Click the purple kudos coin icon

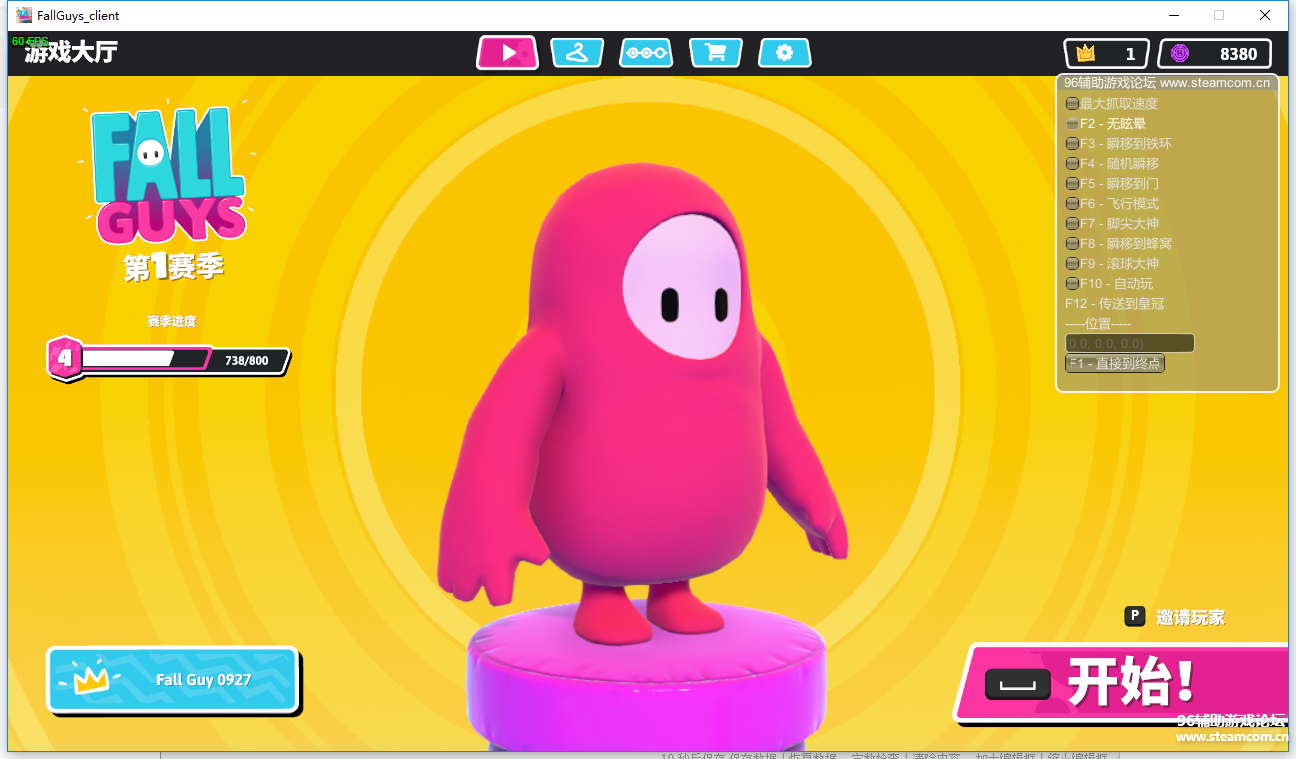[x=1180, y=54]
